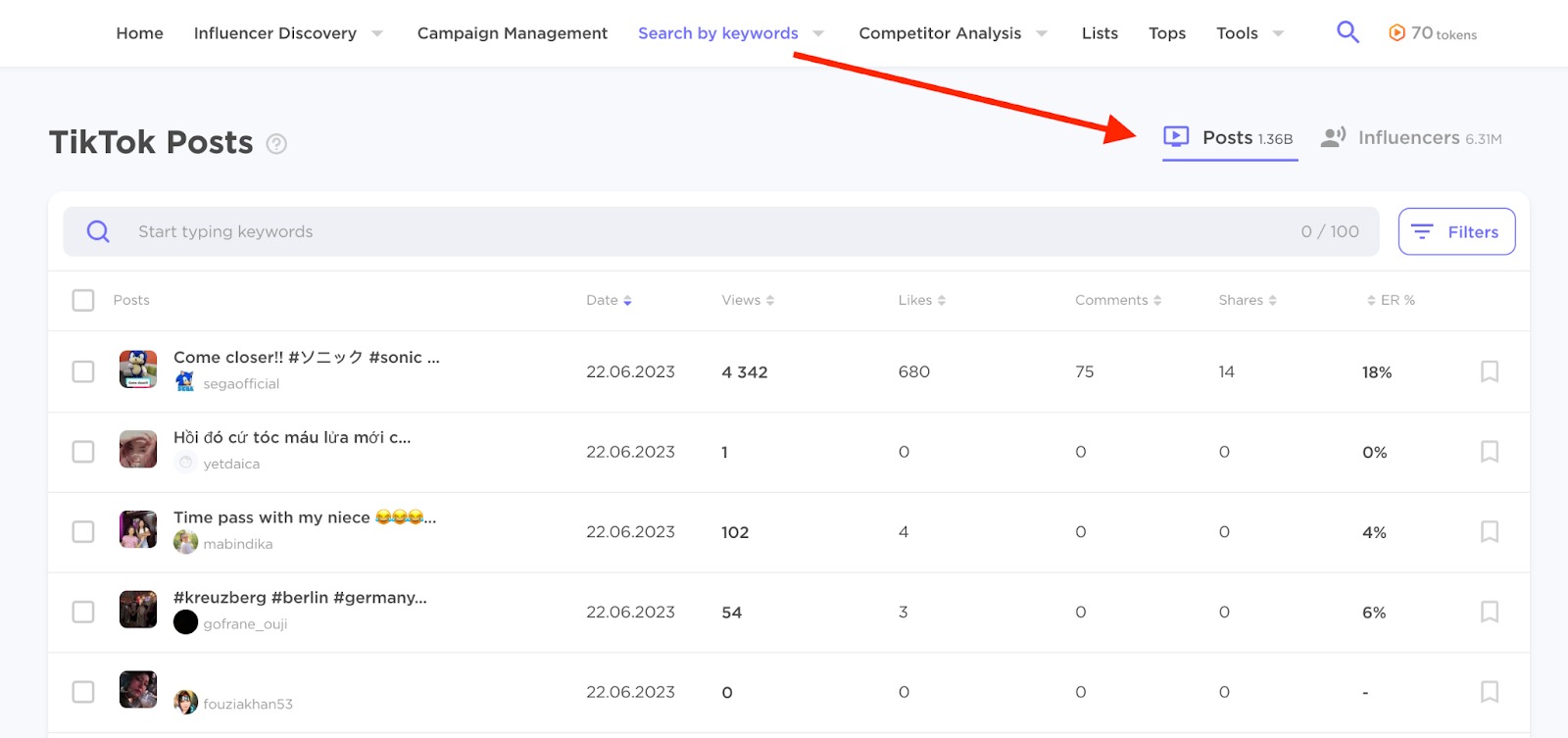The height and width of the screenshot is (738, 1568).
Task: Sort posts by ER % column arrows
Action: (x=1371, y=301)
